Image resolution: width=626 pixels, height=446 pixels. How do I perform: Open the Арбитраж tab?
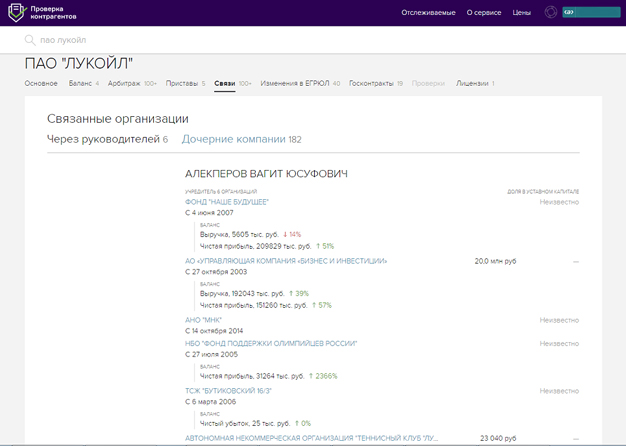132,83
